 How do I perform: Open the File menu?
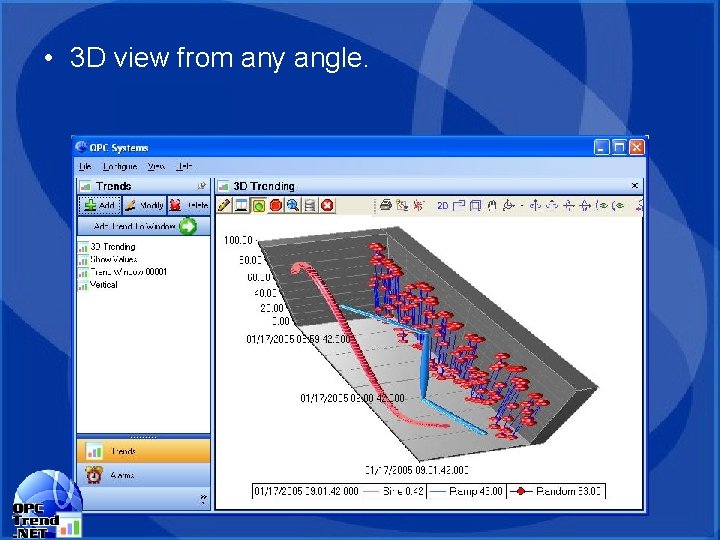tap(85, 166)
